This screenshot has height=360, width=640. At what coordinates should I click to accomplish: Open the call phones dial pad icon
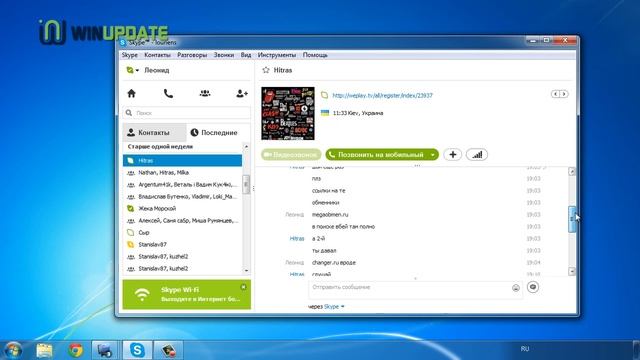(x=168, y=93)
